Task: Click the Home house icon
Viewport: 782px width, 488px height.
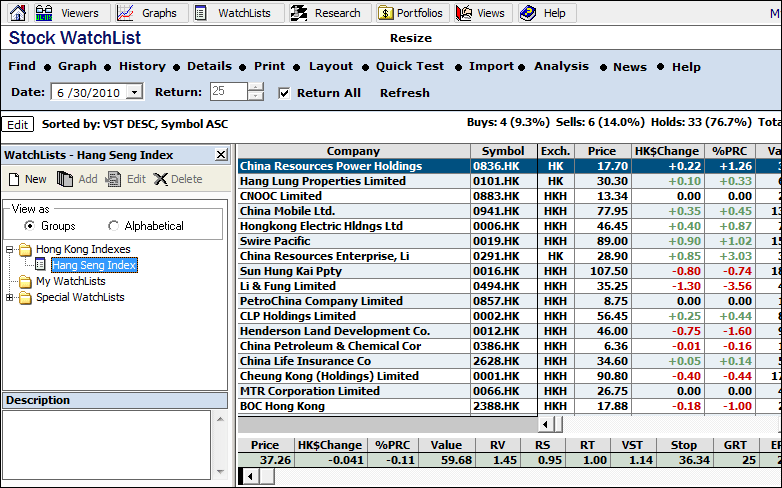Action: pyautogui.click(x=17, y=13)
